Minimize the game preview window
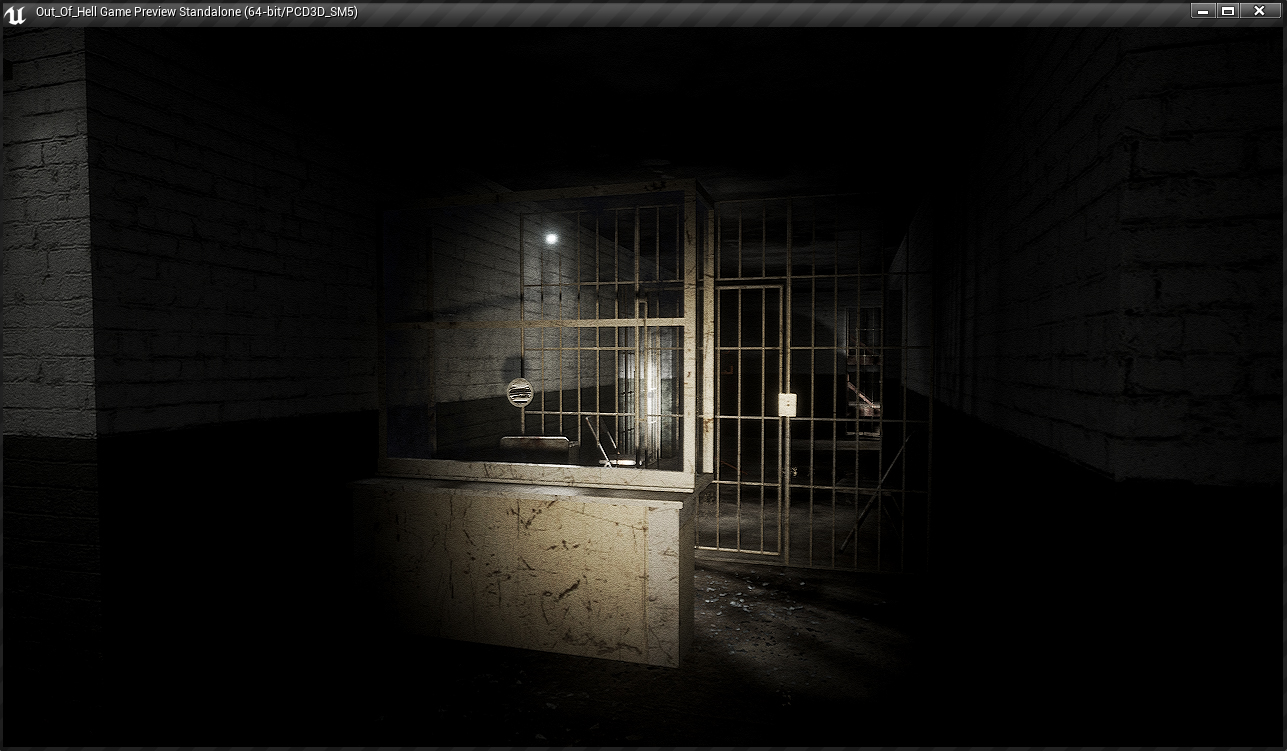This screenshot has height=751, width=1287. click(x=1203, y=11)
